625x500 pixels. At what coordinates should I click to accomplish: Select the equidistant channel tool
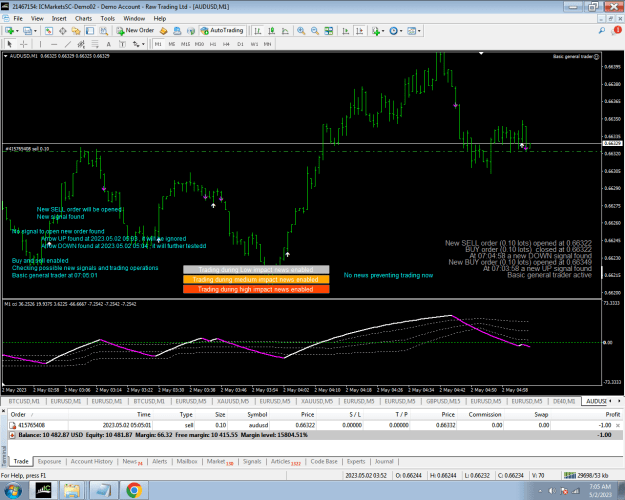pyautogui.click(x=81, y=44)
